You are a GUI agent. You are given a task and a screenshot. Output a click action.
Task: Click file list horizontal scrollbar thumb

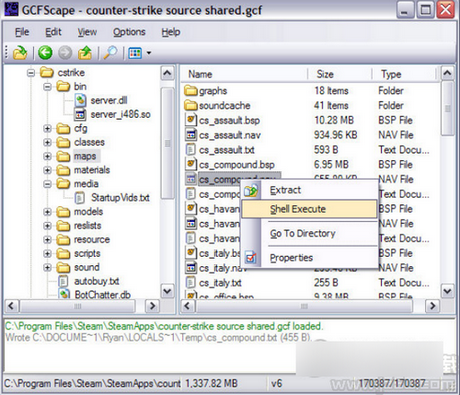(304, 306)
